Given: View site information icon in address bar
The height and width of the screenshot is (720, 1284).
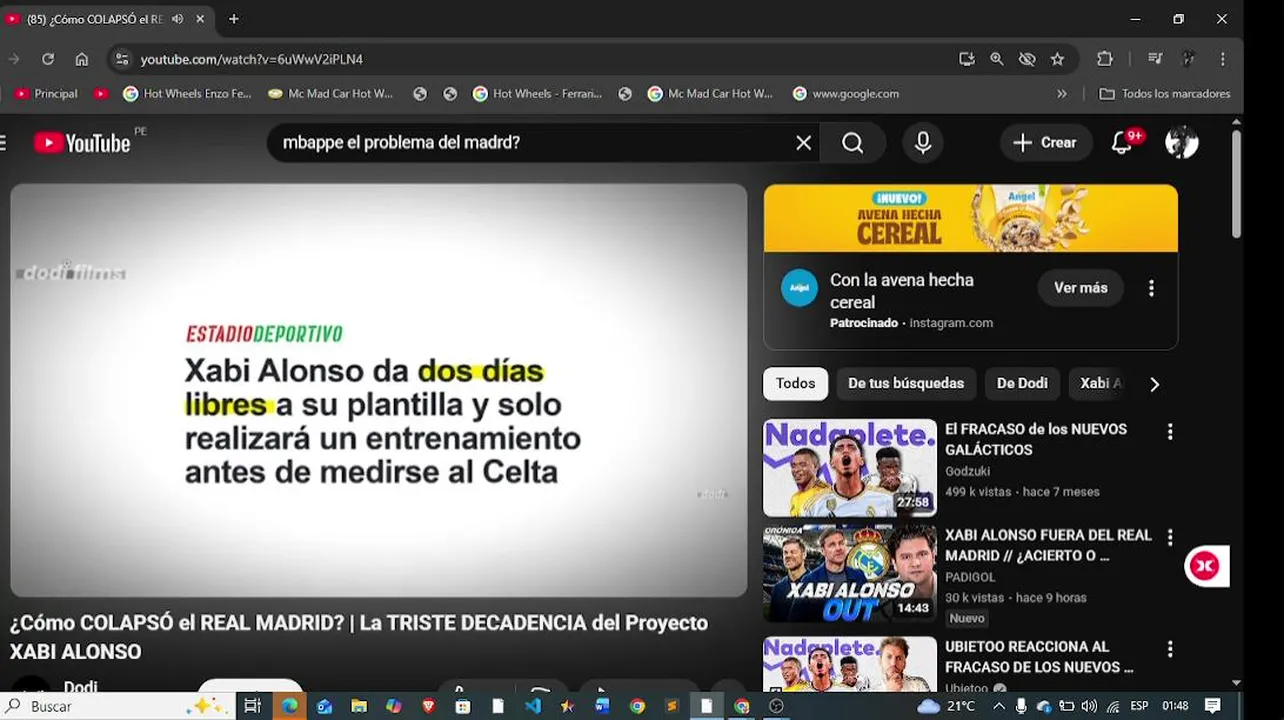Looking at the screenshot, I should 122,59.
